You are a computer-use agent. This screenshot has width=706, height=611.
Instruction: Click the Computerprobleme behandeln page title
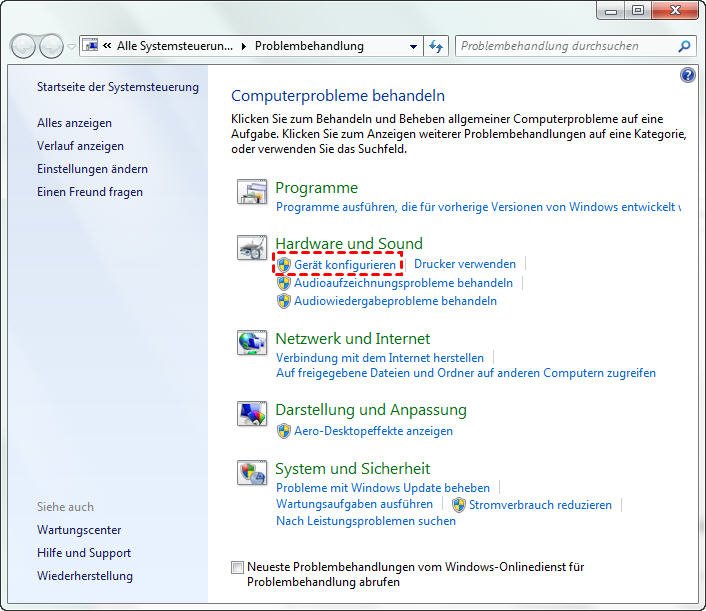tap(338, 96)
